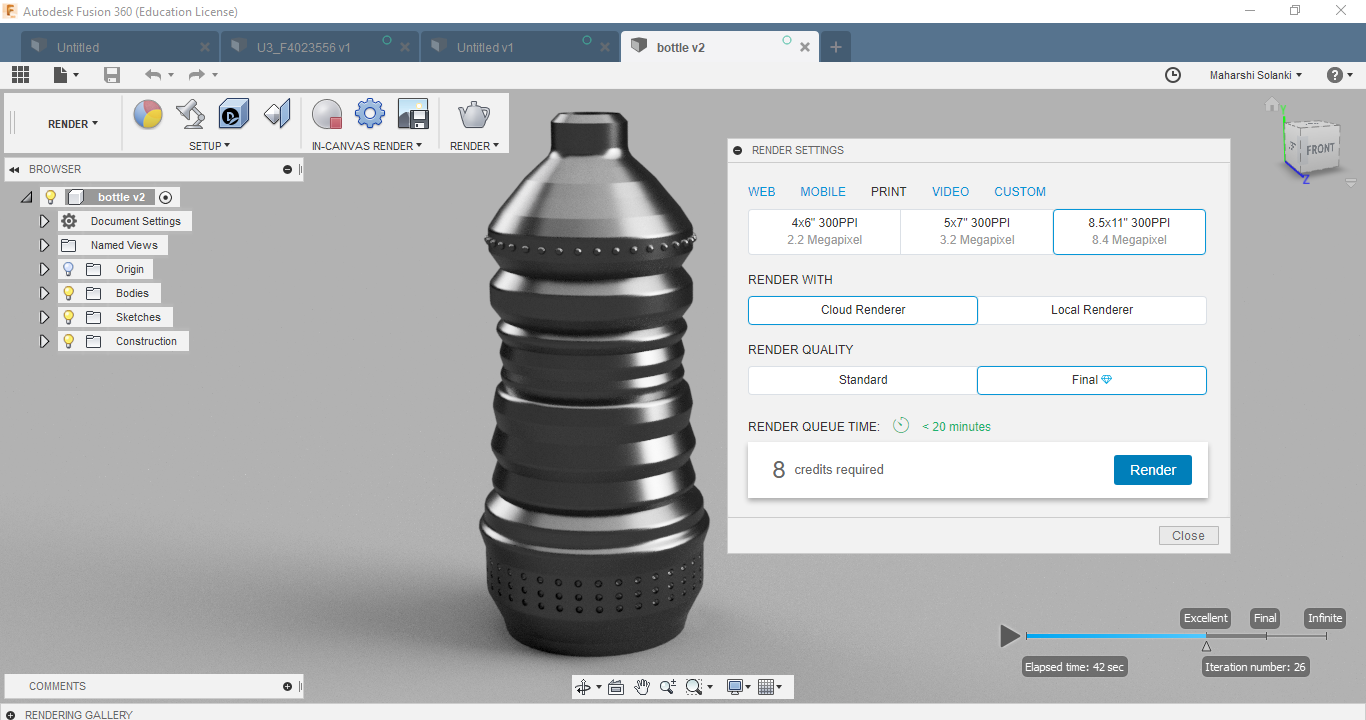Activate bottle v2 component radio button

[x=166, y=197]
